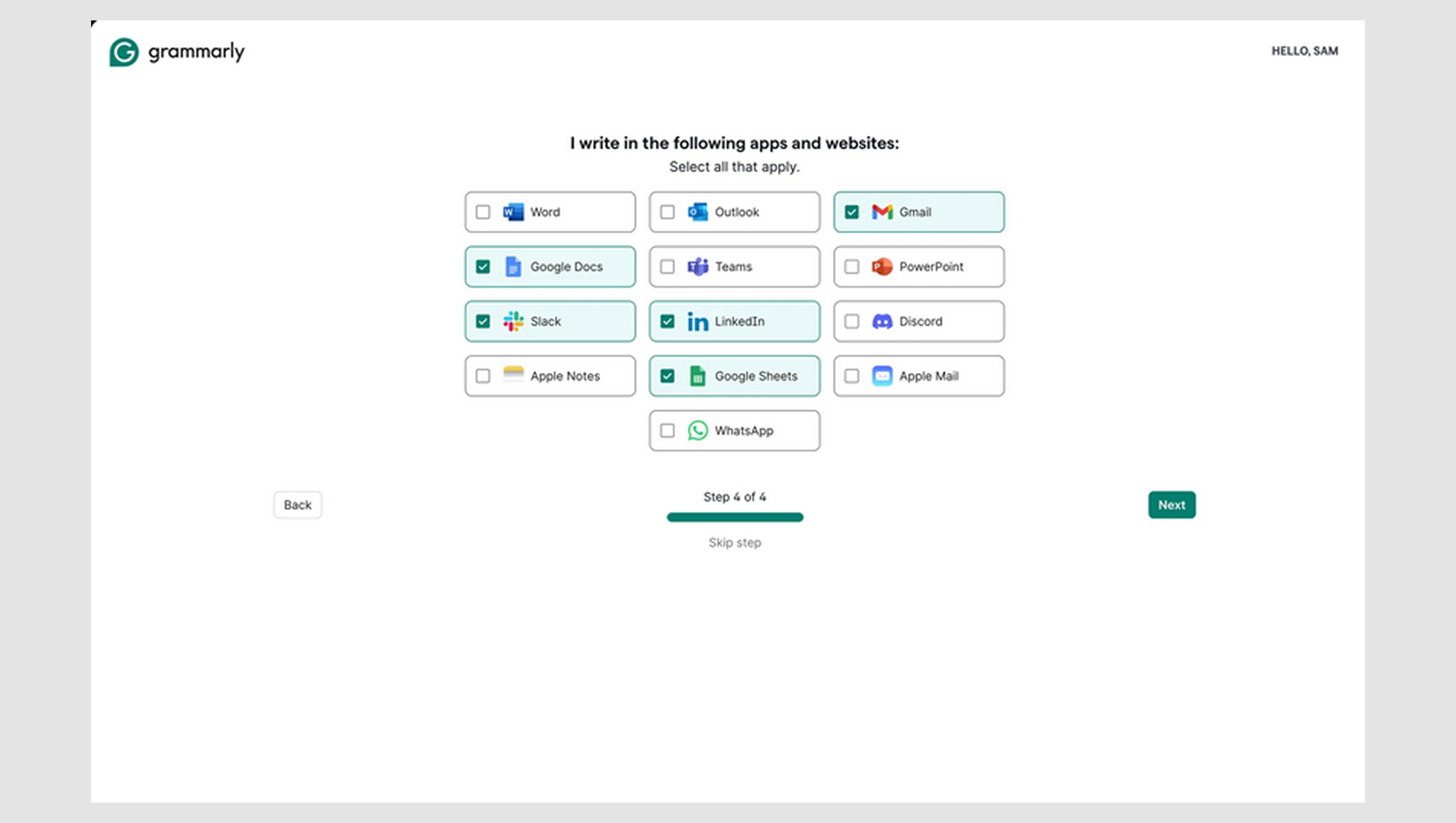Click the Outlook label text
Image resolution: width=1456 pixels, height=823 pixels.
pyautogui.click(x=736, y=212)
